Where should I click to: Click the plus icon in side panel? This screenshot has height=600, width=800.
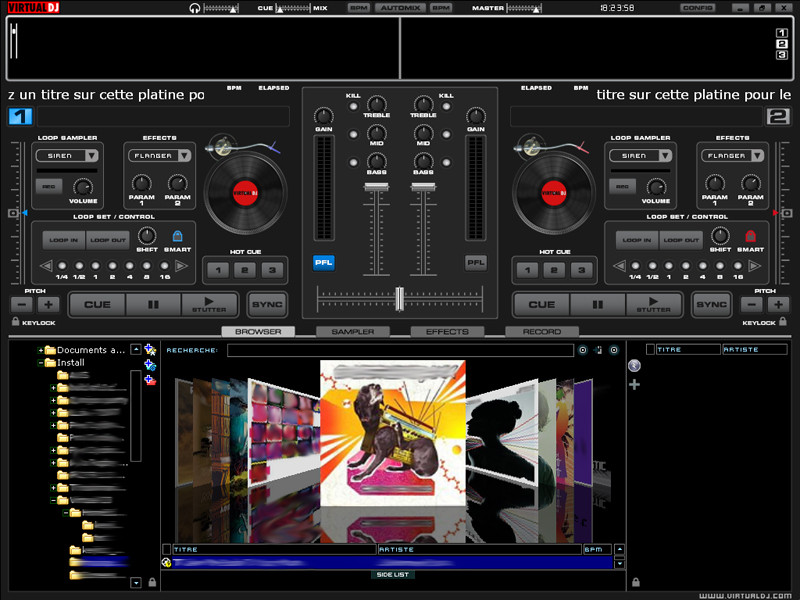[x=634, y=385]
